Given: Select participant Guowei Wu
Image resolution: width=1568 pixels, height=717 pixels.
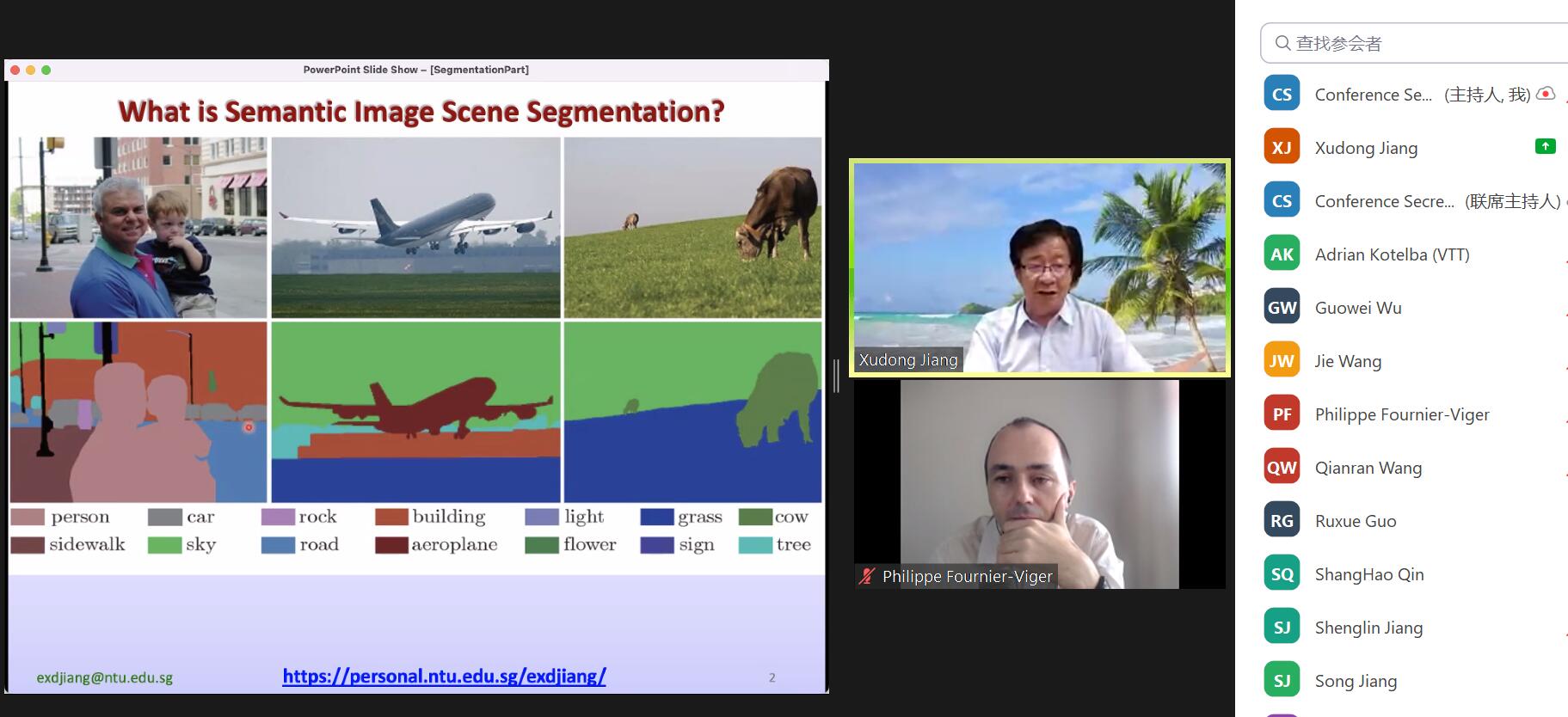Looking at the screenshot, I should pyautogui.click(x=1358, y=308).
